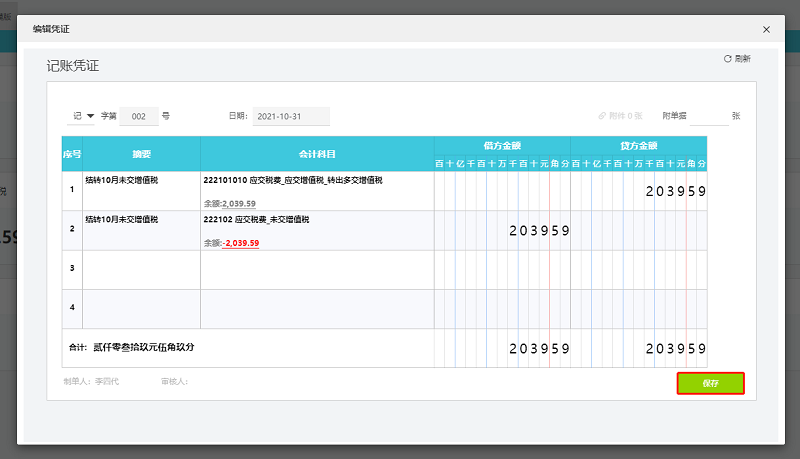Select account 222101010 应交税费 in row 1
The image size is (800, 459).
click(x=293, y=181)
